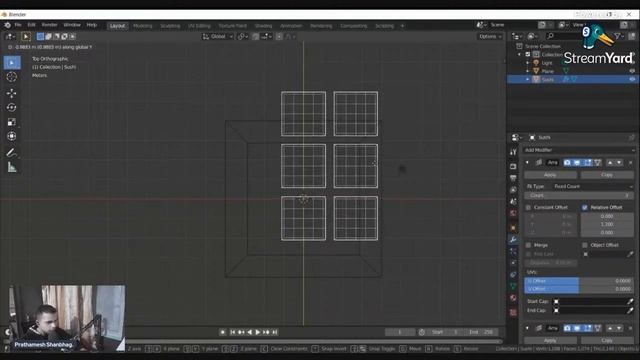
Task: Expand the Sushi object in outliner
Action: (527, 80)
